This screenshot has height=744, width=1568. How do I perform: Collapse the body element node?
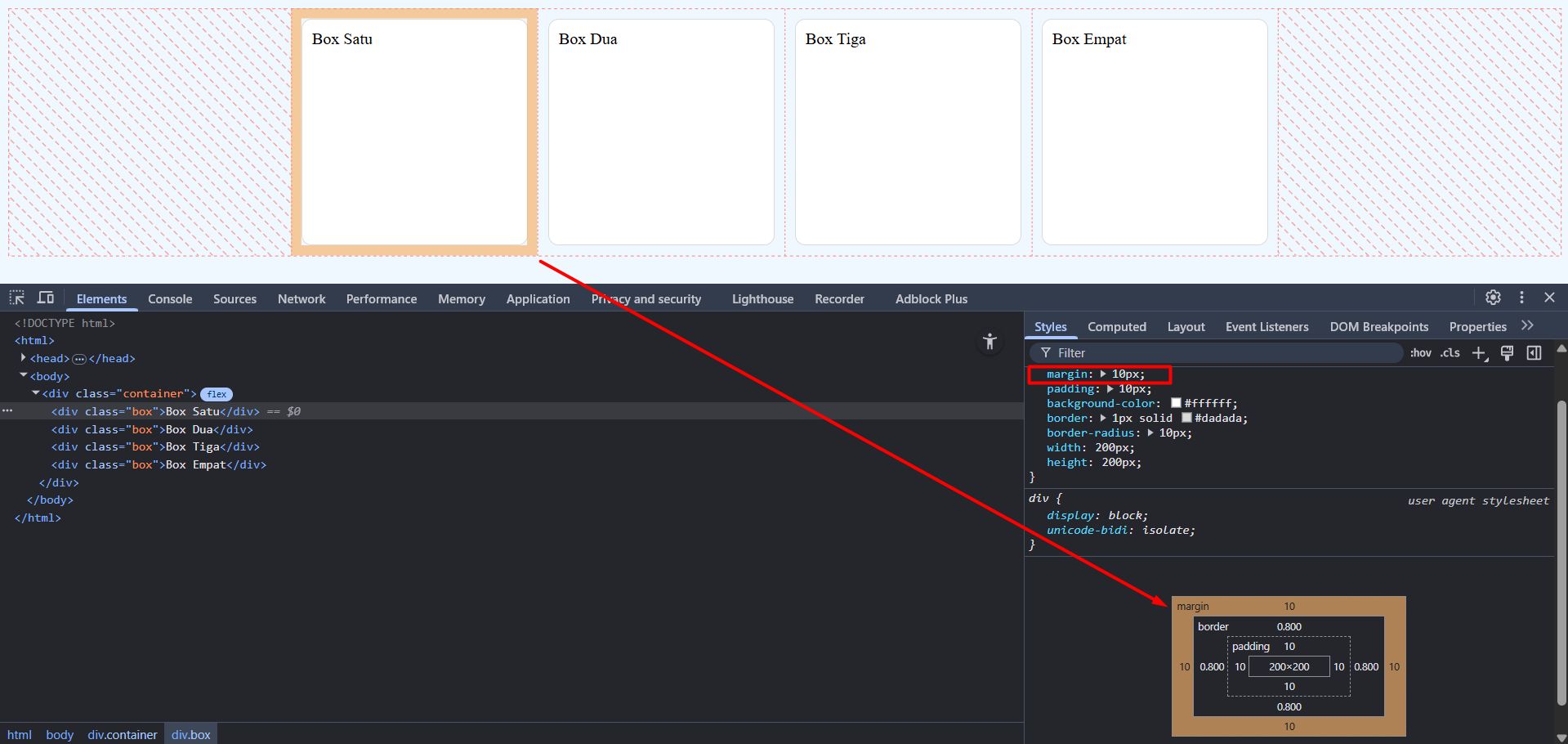23,375
